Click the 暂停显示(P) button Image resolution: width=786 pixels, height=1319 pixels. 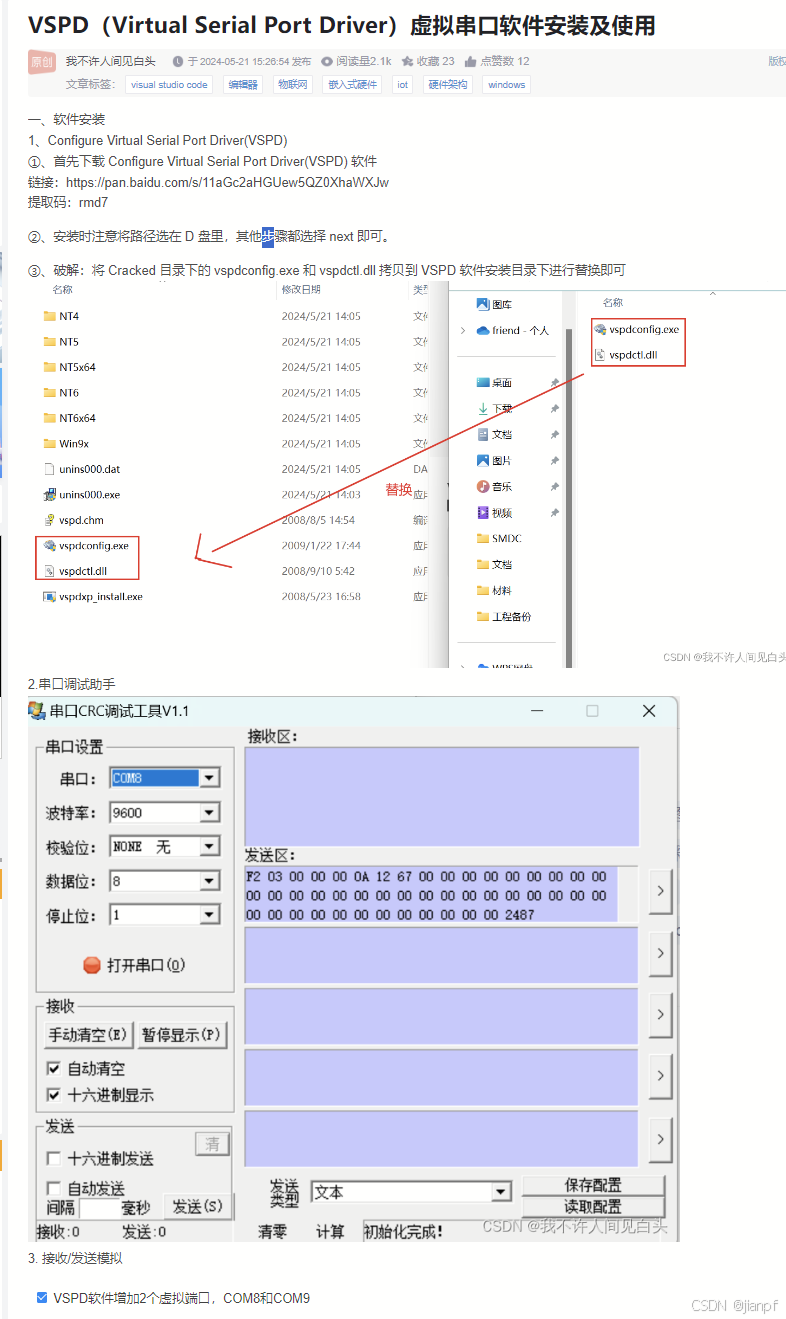pyautogui.click(x=181, y=1035)
